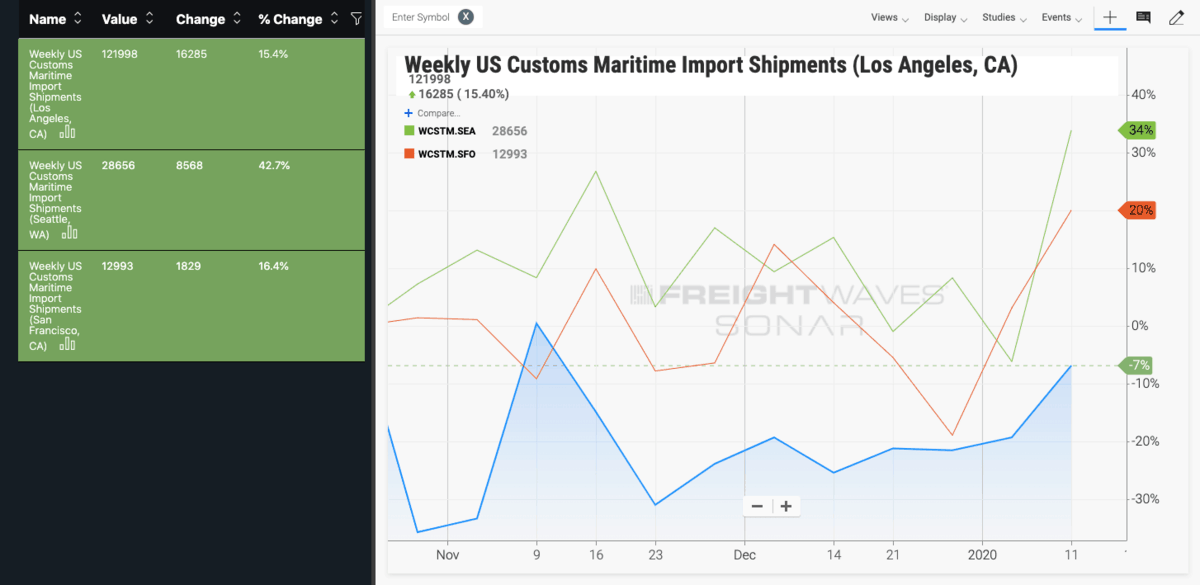Click the Enter Symbol input field
This screenshot has height=585, width=1200.
(x=421, y=18)
